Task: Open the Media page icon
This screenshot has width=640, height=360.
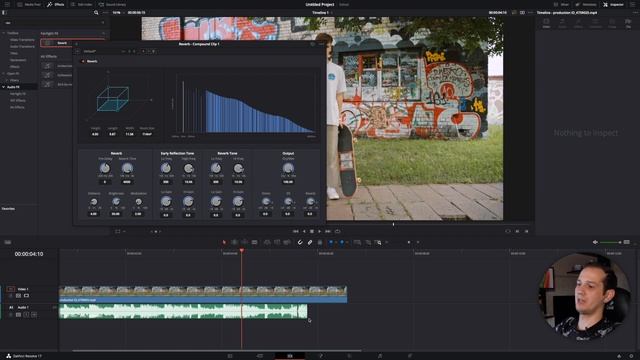Action: [x=230, y=356]
